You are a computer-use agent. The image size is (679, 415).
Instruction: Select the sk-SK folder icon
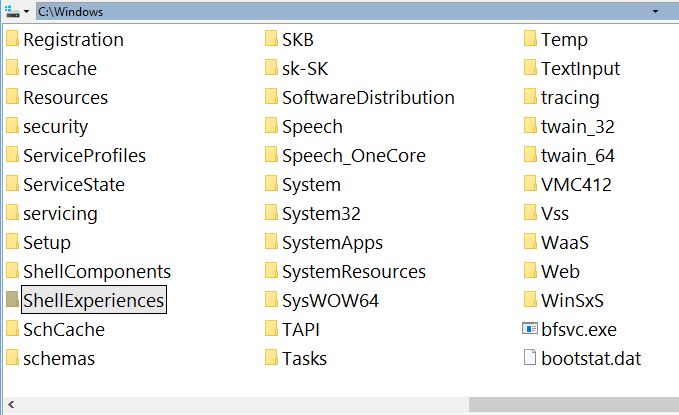271,68
